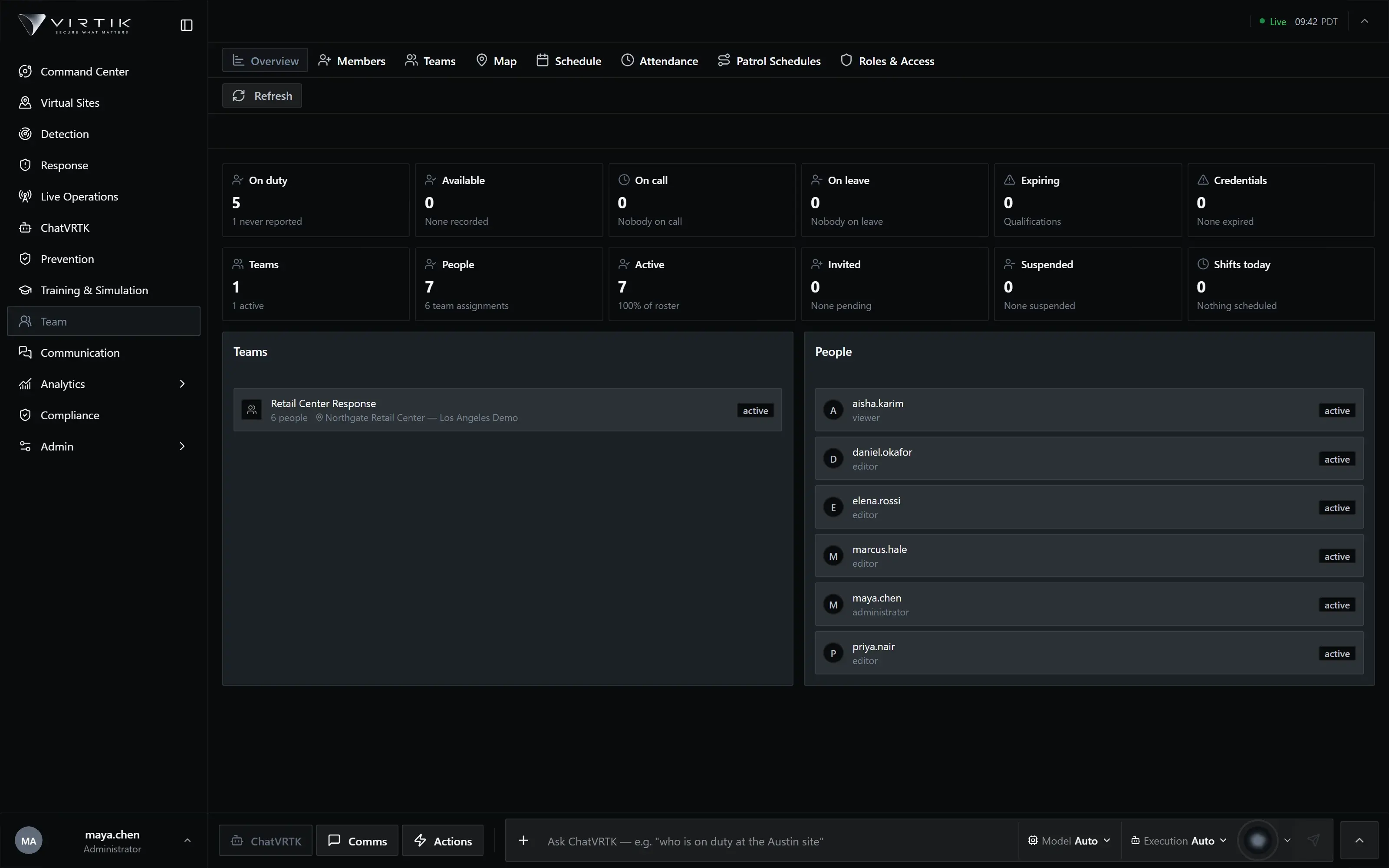
Task: Switch to the Schedule tab
Action: click(x=569, y=61)
